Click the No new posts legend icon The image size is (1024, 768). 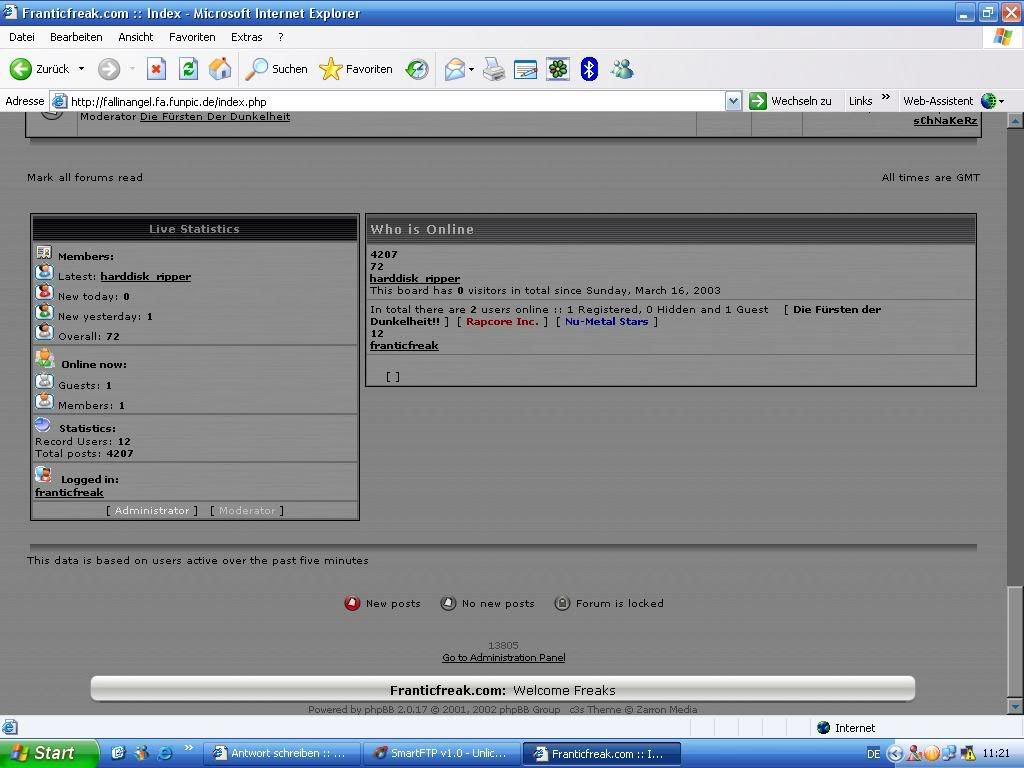(448, 603)
